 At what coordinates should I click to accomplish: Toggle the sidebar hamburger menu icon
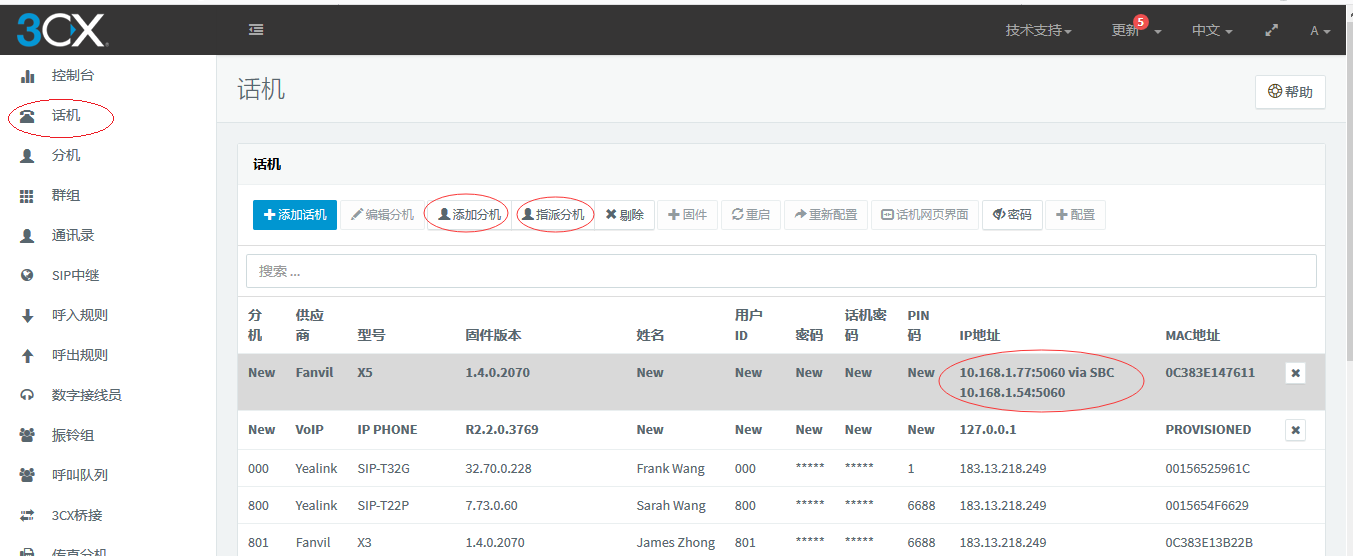[x=256, y=30]
